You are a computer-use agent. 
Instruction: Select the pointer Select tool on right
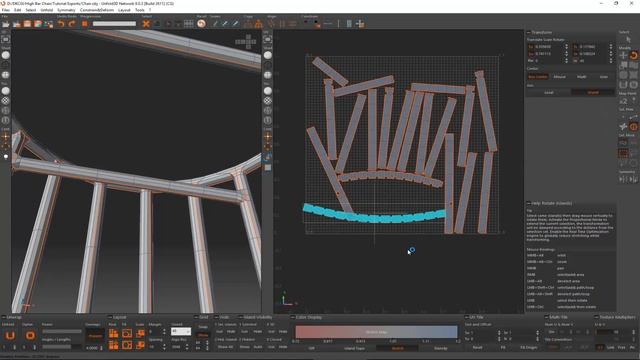pyautogui.click(x=629, y=39)
